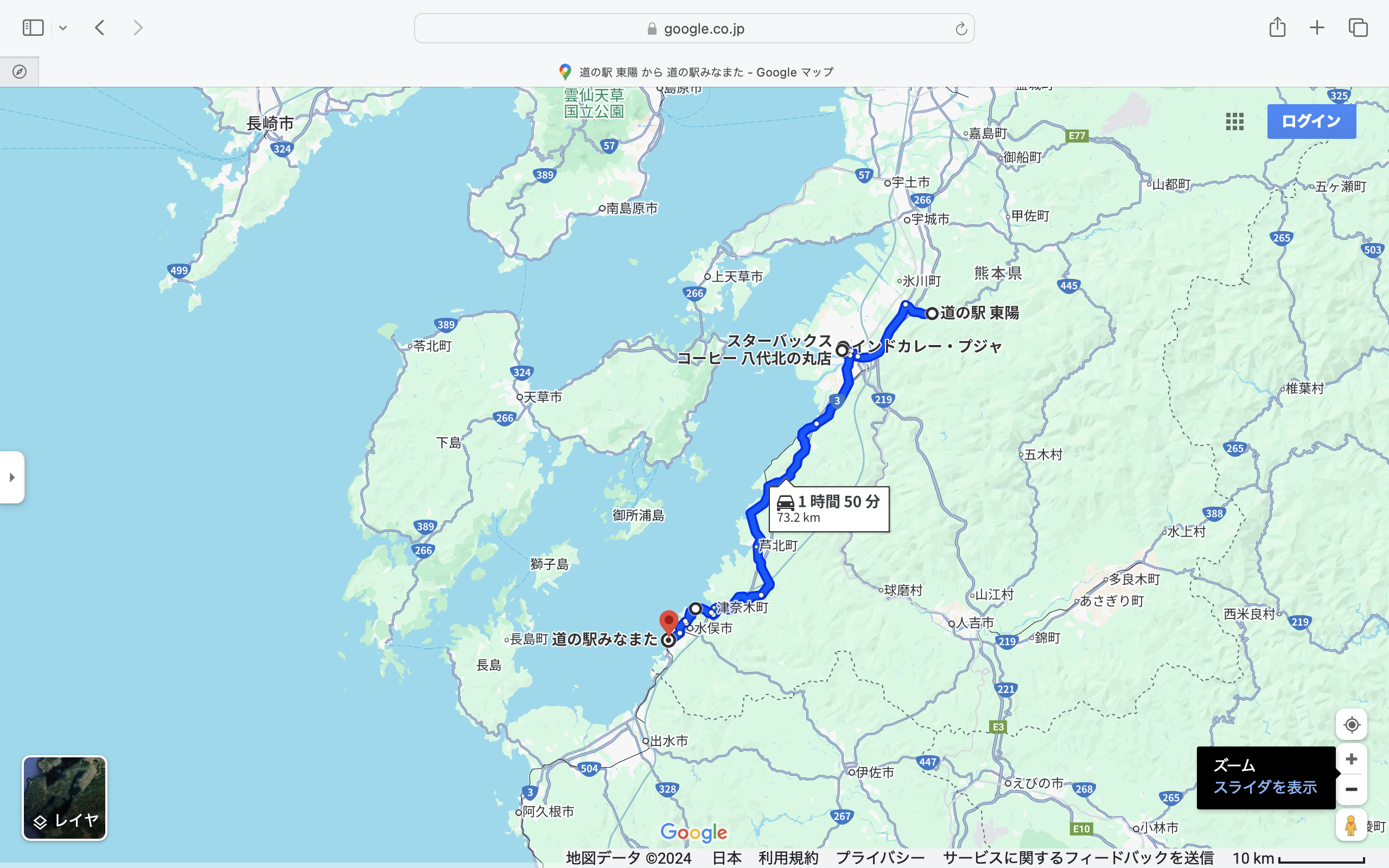Click スライダを表示 to show zoom slider
This screenshot has width=1389, height=868.
tap(1264, 787)
